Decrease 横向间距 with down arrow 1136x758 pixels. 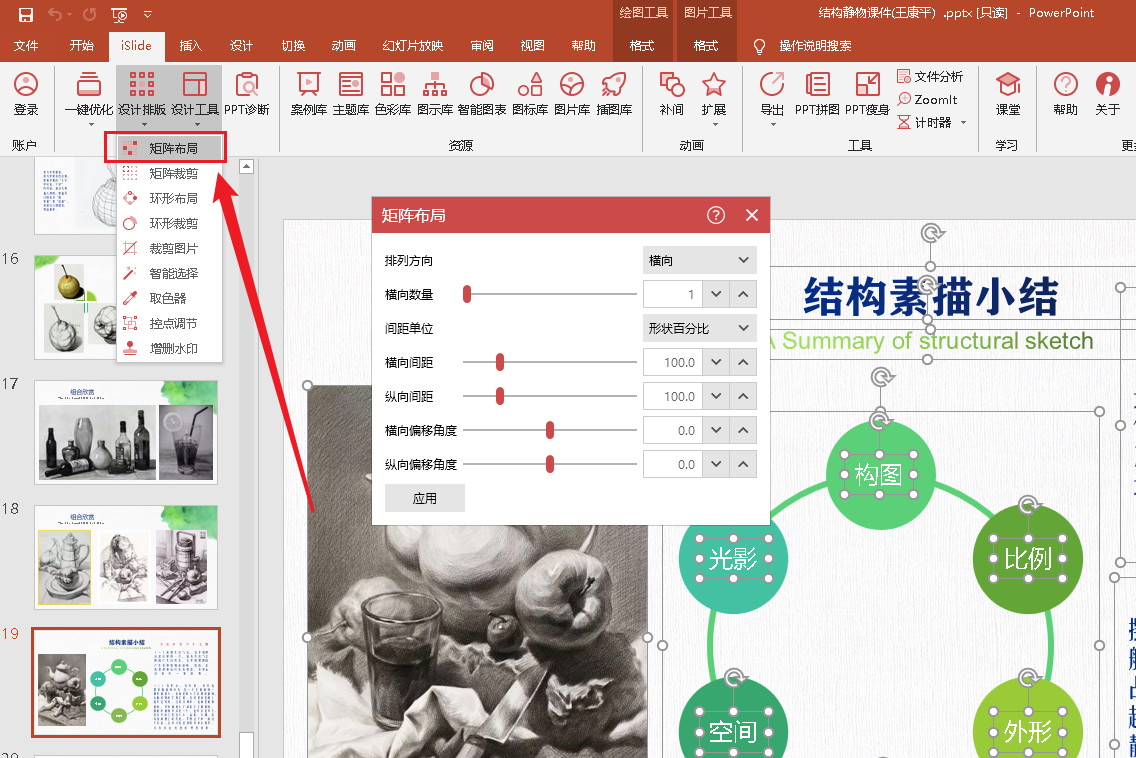[x=716, y=362]
